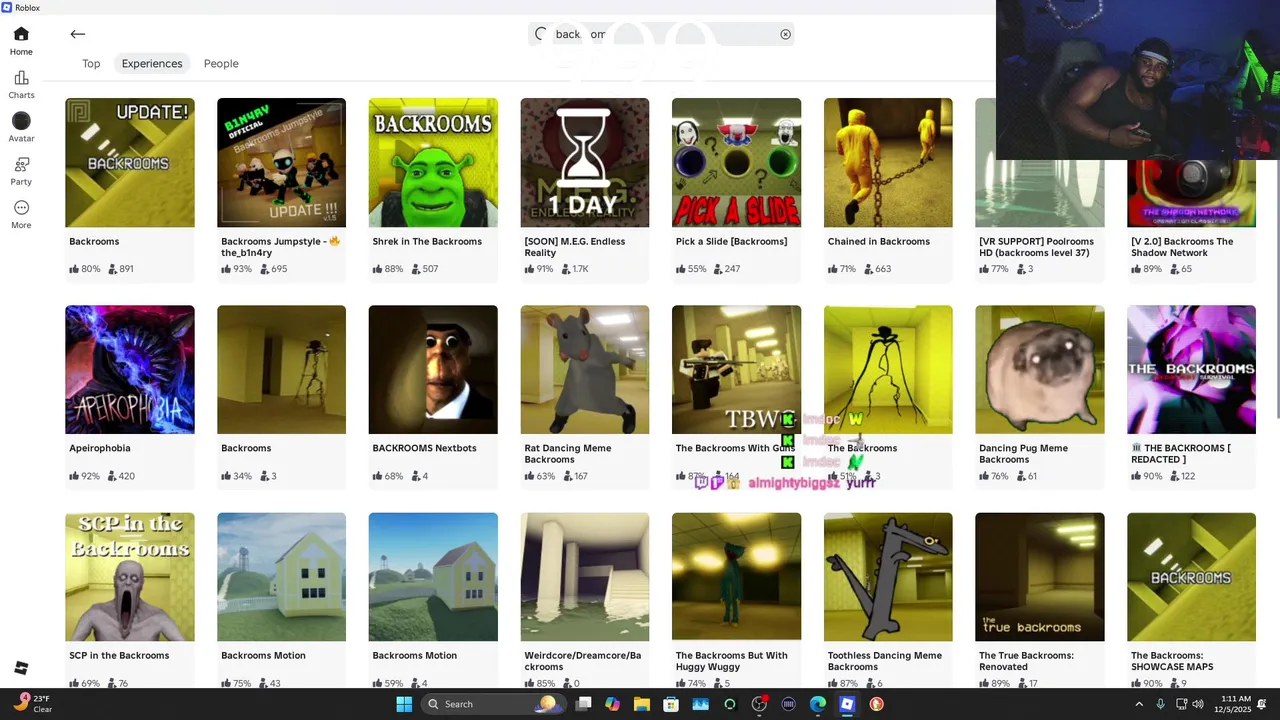This screenshot has height=720, width=1280.
Task: Open Backrooms But With Huggy Wuggy thumbnail
Action: click(736, 577)
